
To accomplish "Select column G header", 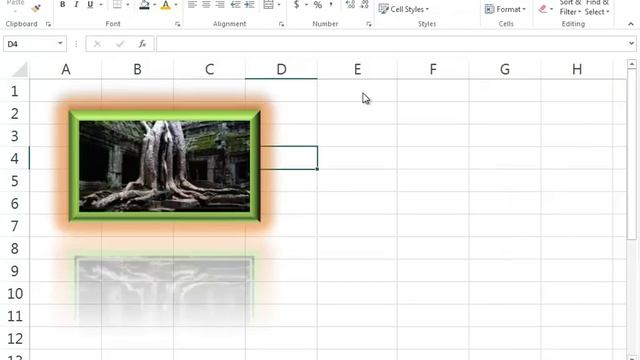I will point(505,69).
